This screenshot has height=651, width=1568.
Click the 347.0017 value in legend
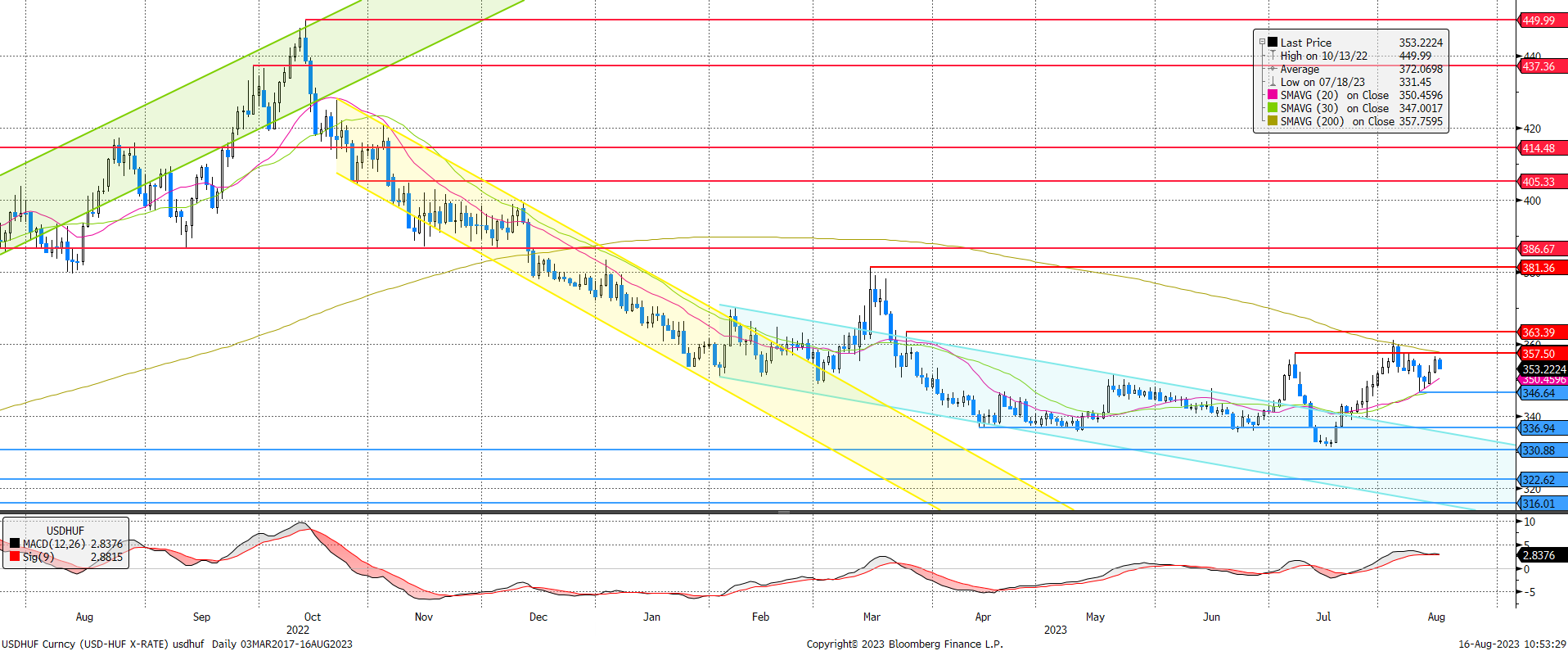[x=1421, y=108]
